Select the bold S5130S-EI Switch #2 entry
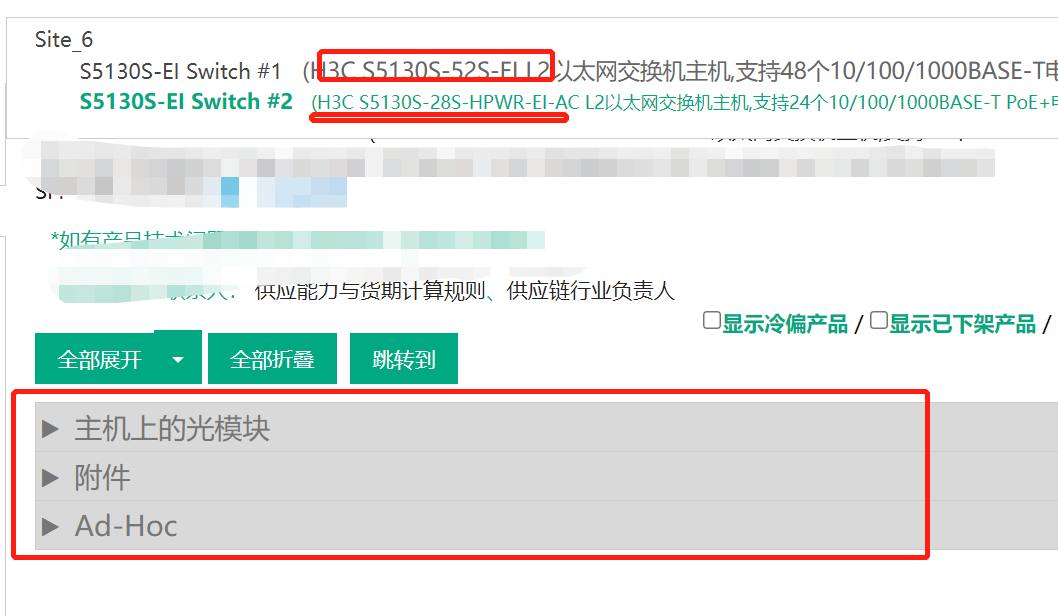Screen dimensions: 1058x616 click(186, 102)
